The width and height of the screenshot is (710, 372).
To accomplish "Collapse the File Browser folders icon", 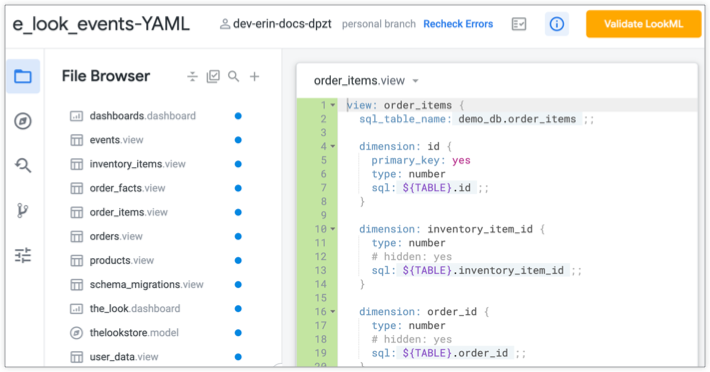I will click(192, 76).
